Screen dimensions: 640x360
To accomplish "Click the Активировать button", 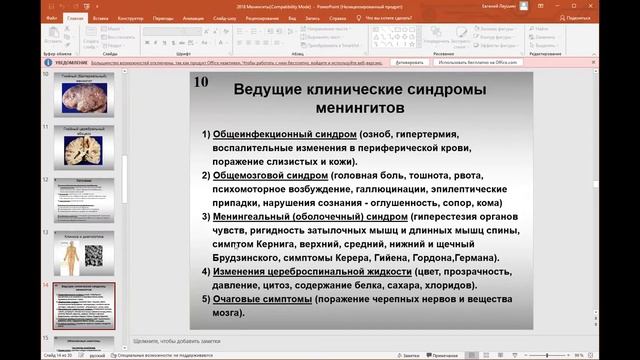I will pyautogui.click(x=409, y=62).
